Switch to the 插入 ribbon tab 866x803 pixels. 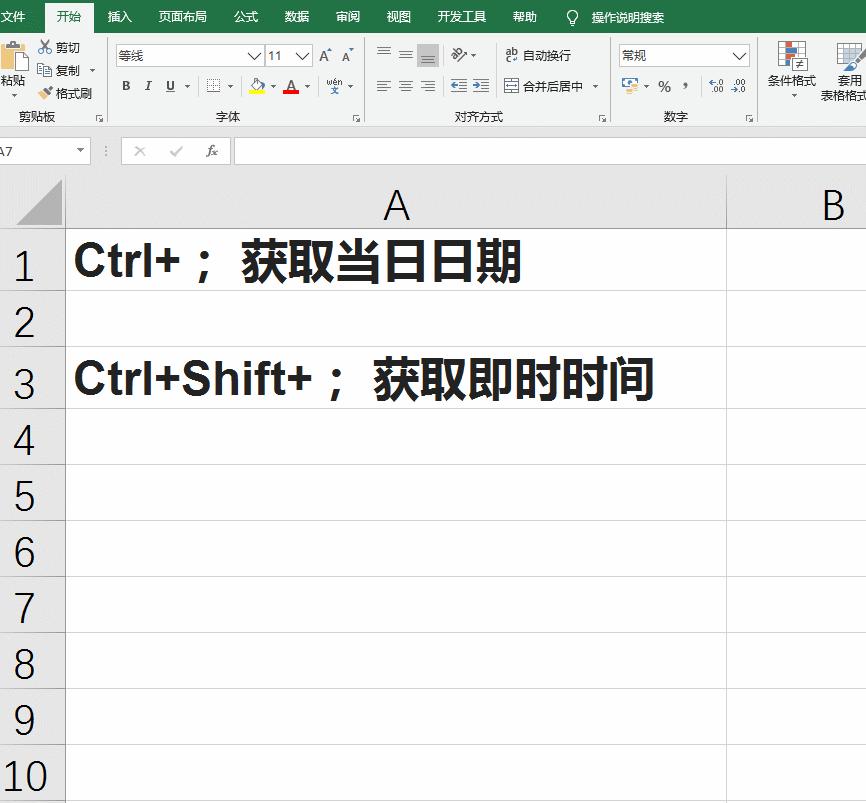pyautogui.click(x=119, y=16)
